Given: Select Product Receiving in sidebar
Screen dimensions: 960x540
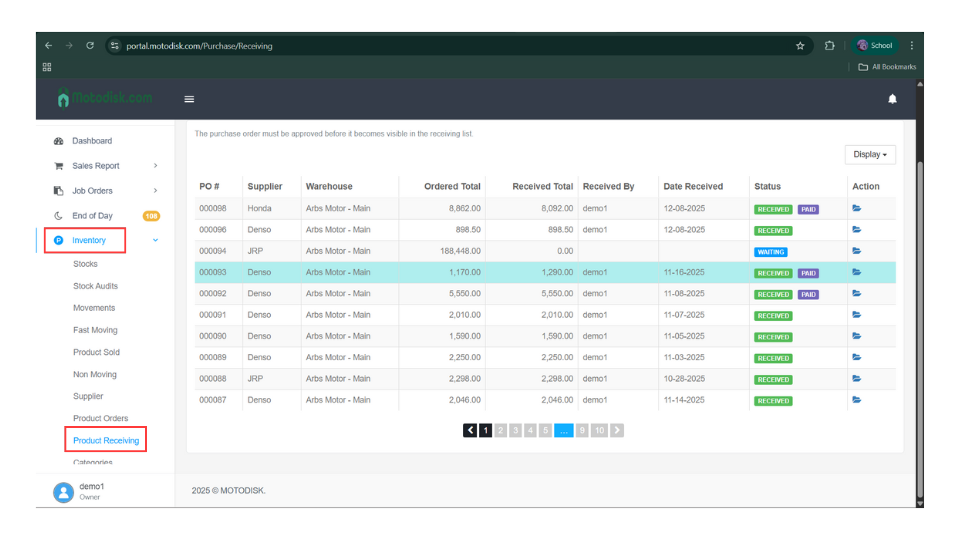Looking at the screenshot, I should point(106,440).
